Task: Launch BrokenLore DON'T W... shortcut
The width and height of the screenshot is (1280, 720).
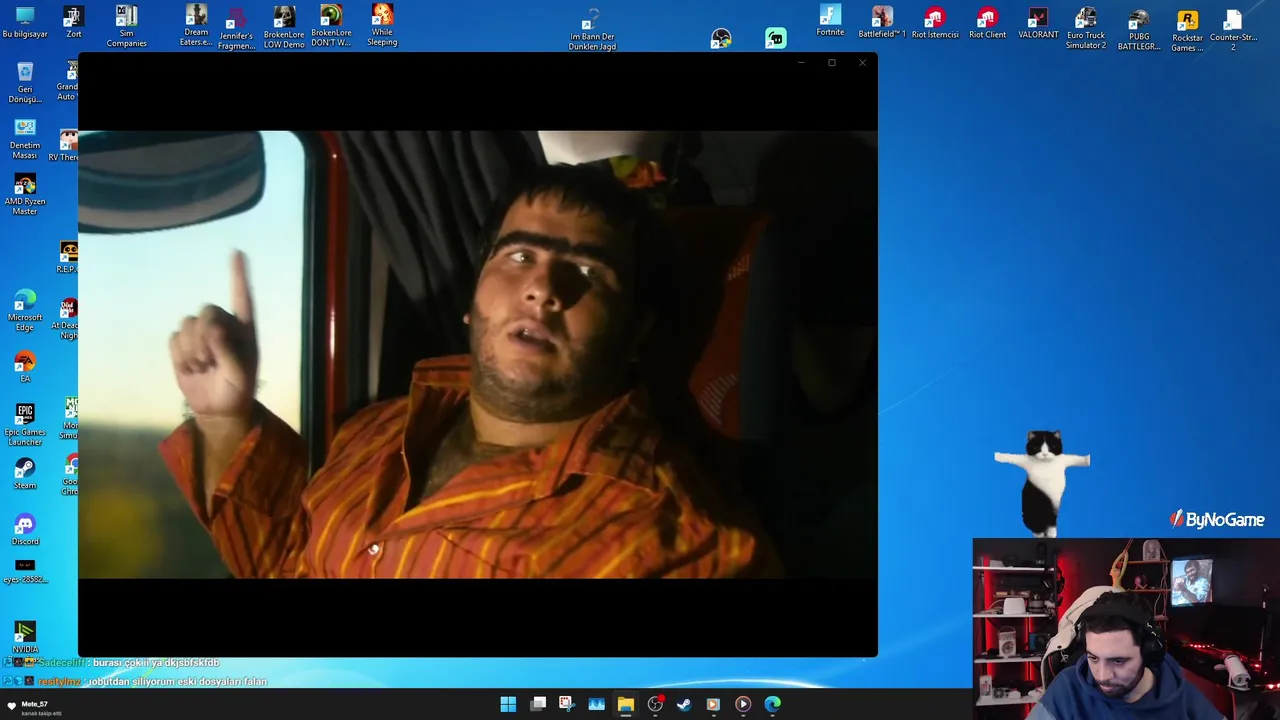Action: point(331,26)
